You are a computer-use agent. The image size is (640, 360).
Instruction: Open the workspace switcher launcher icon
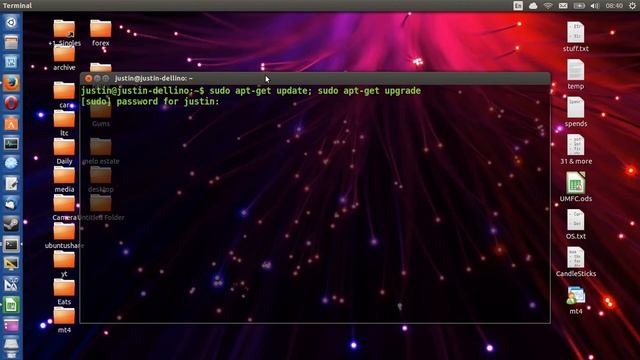pos(11,325)
